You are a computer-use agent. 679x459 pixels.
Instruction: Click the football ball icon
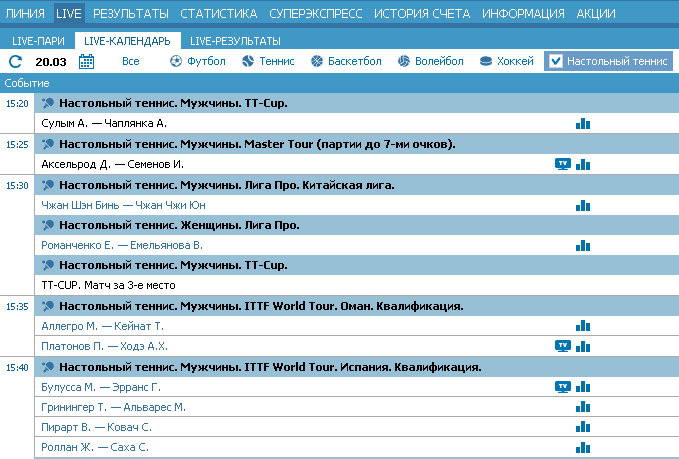[176, 61]
